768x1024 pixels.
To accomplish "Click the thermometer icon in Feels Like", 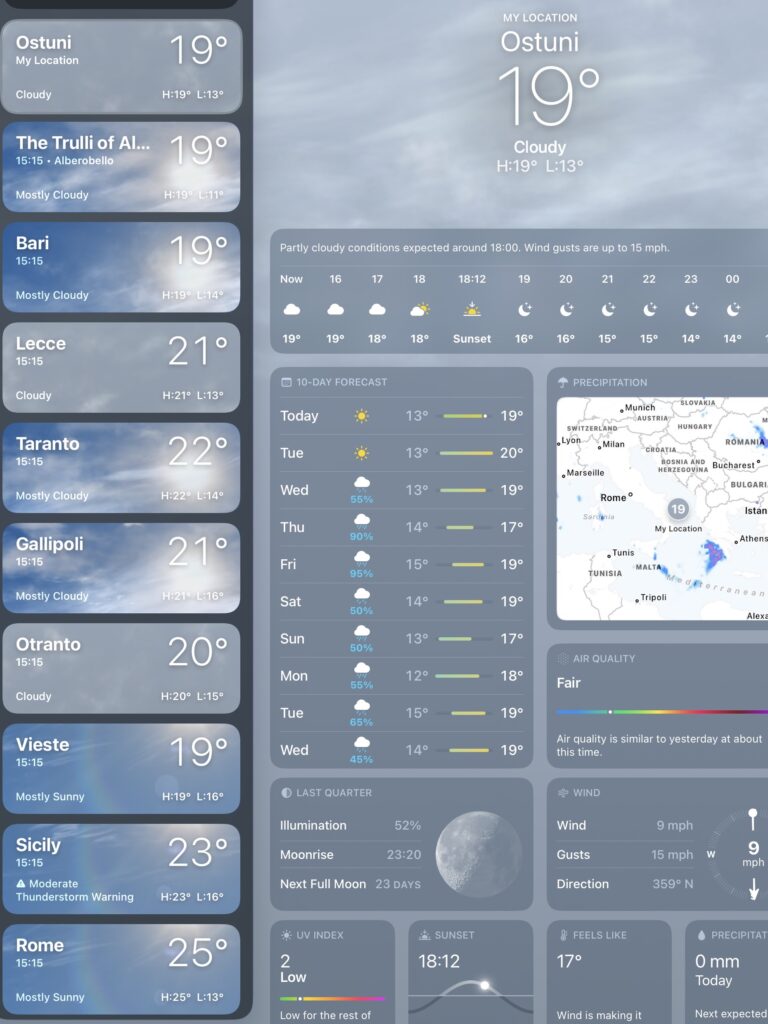I will 563,935.
